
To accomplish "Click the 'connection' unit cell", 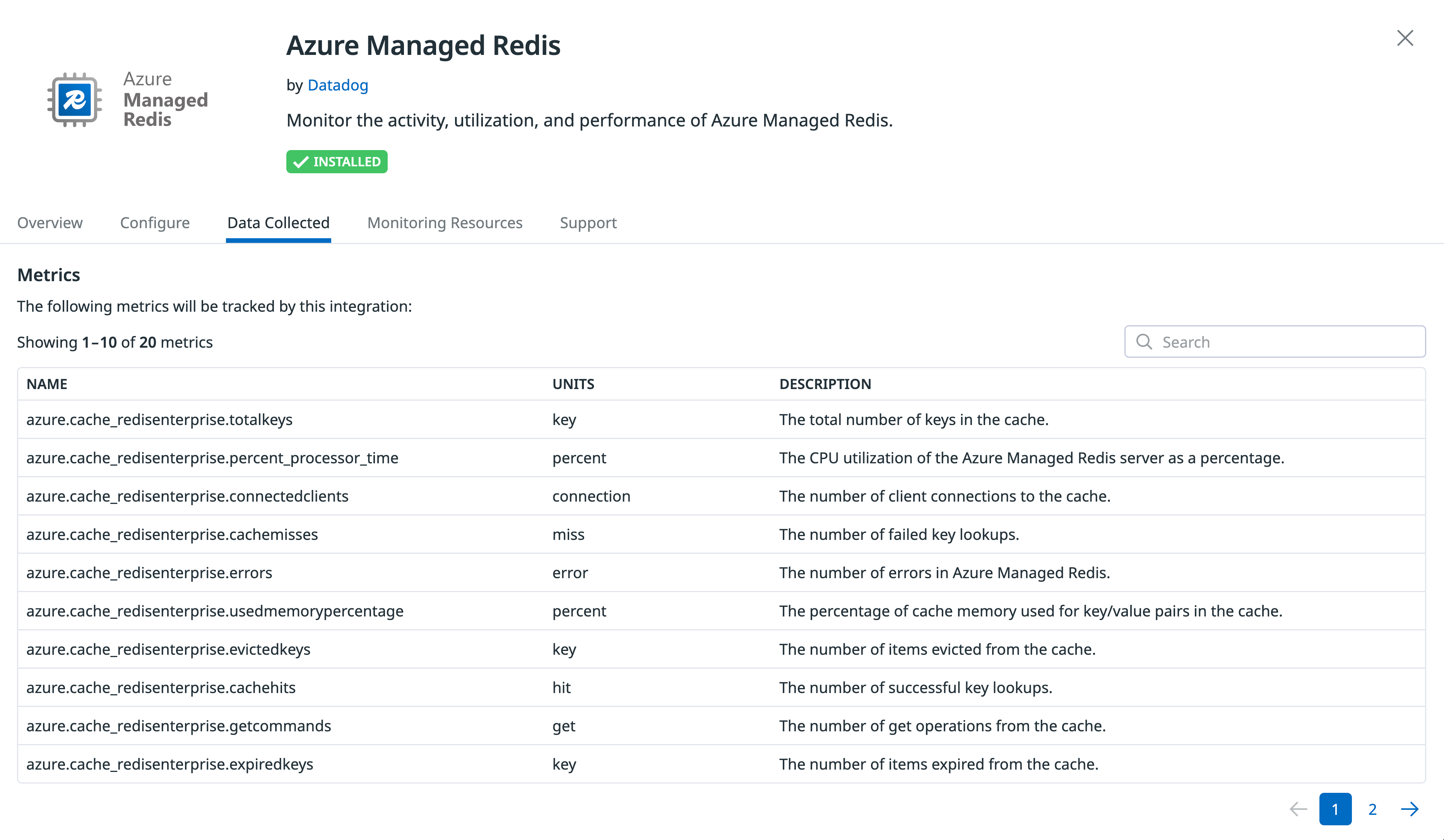I will (591, 497).
